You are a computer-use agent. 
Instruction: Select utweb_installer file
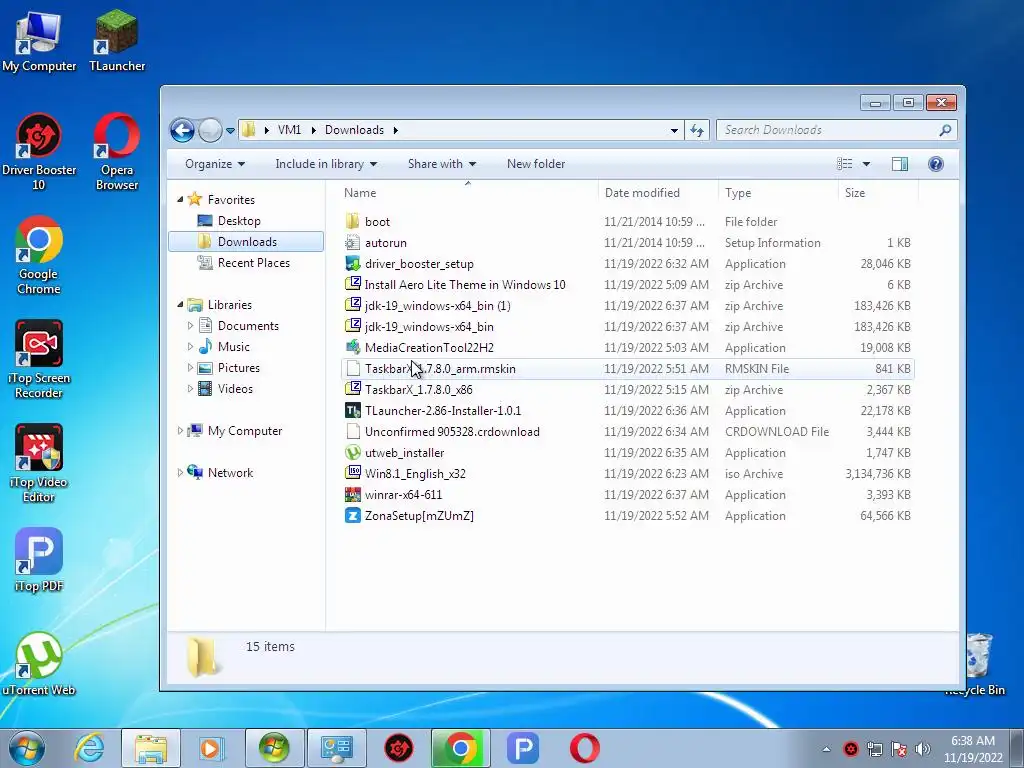tap(627, 453)
